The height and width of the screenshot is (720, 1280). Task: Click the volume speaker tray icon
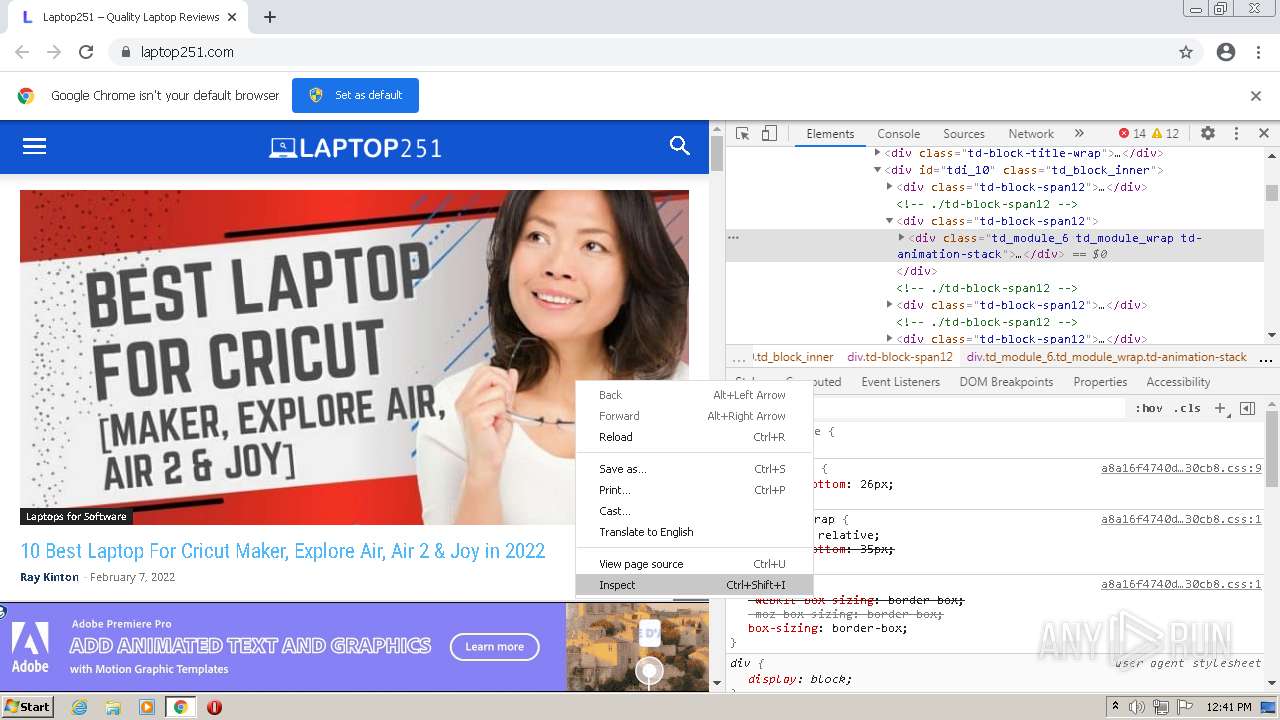tap(1139, 707)
